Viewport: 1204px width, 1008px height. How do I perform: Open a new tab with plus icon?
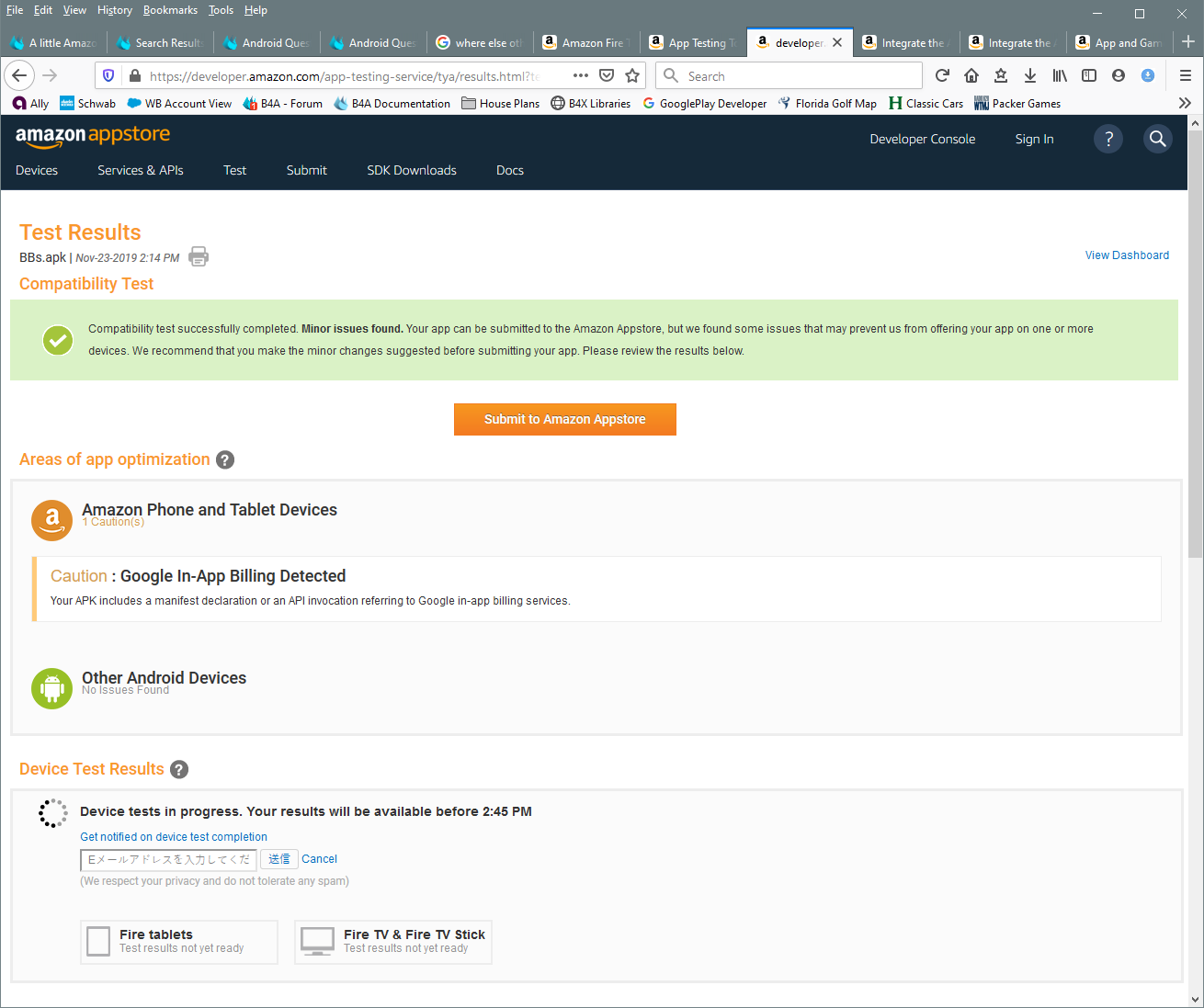point(1188,42)
